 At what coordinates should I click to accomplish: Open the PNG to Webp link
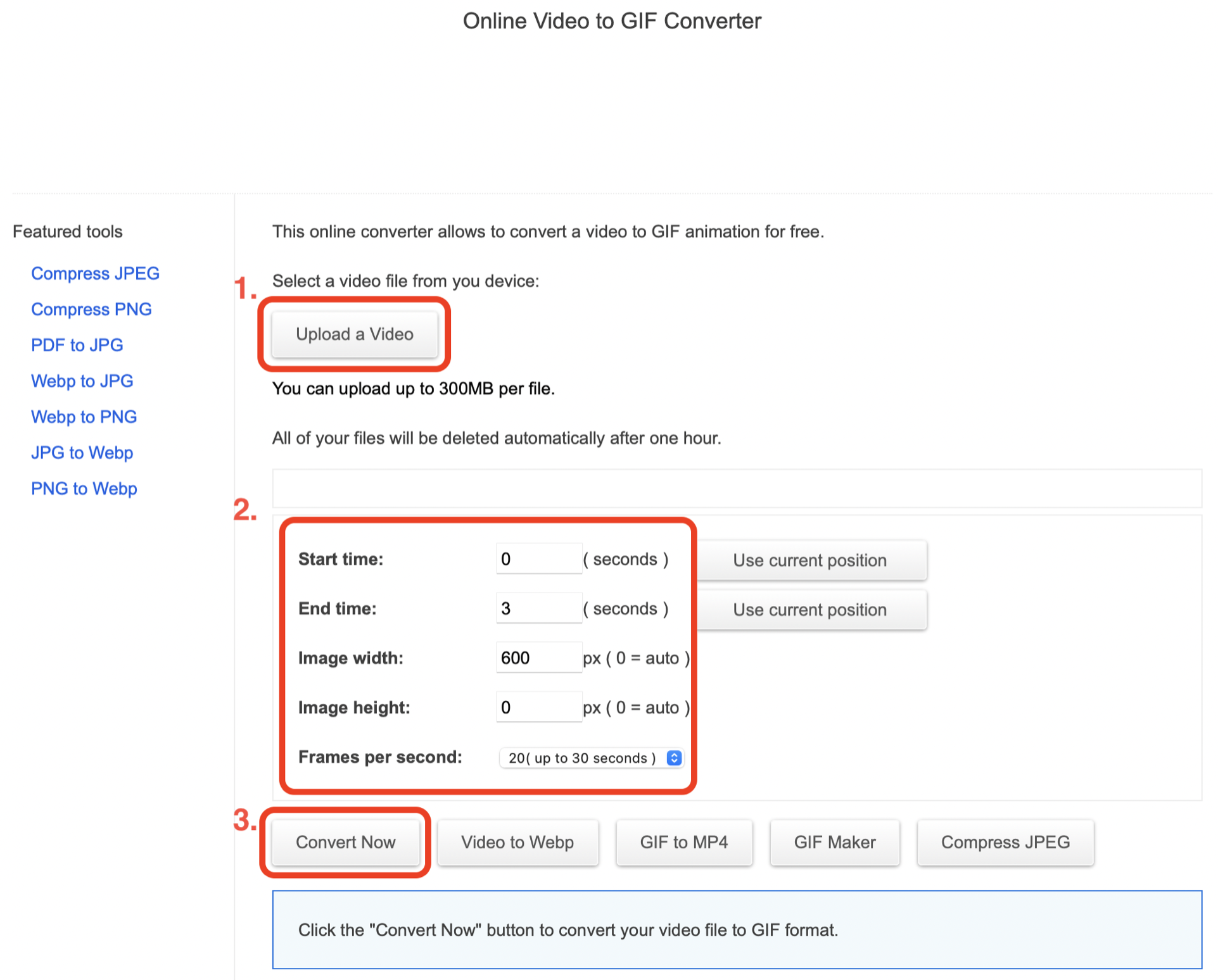[x=84, y=489]
